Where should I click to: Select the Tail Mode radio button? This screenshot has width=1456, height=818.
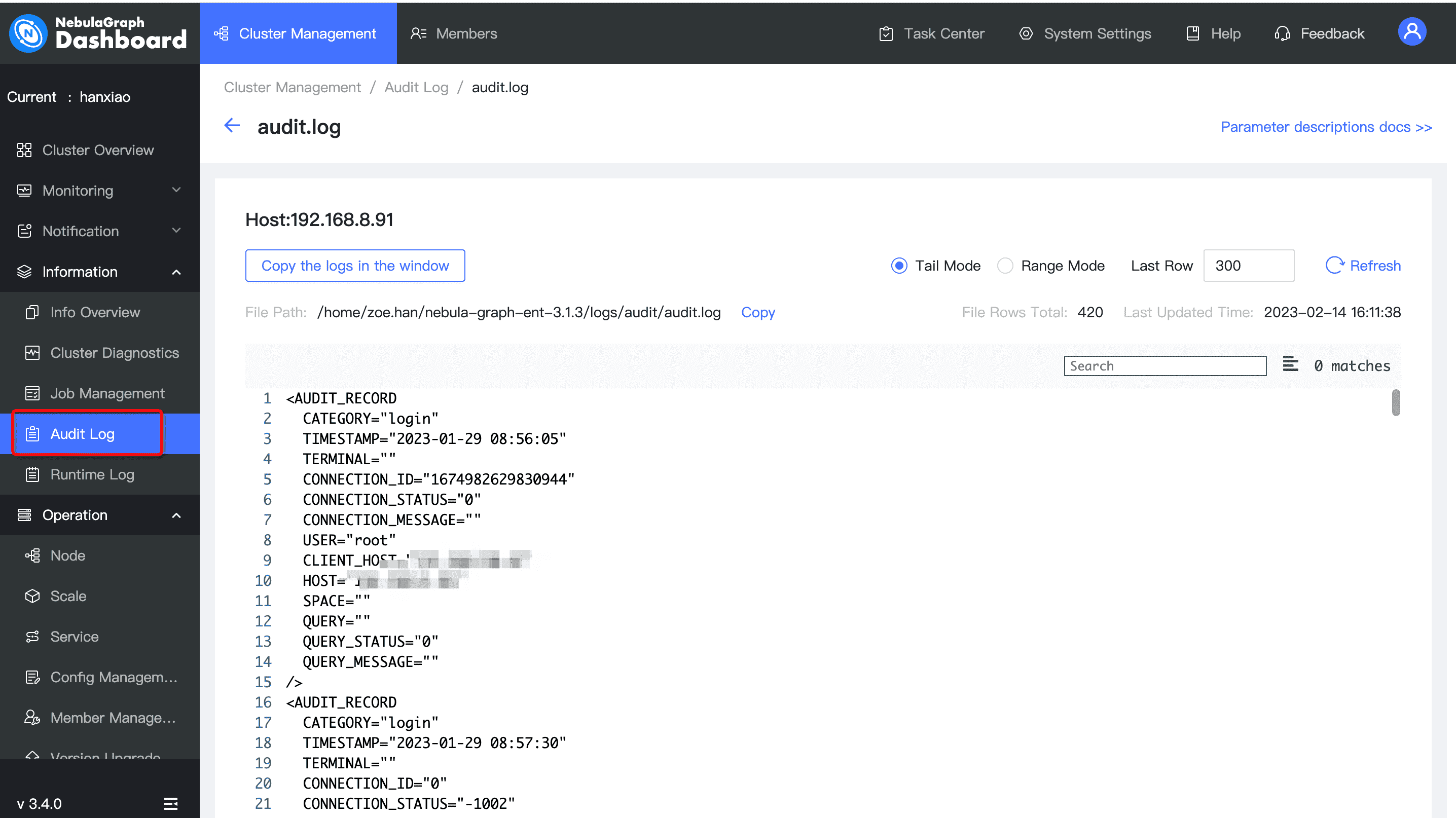(x=899, y=266)
